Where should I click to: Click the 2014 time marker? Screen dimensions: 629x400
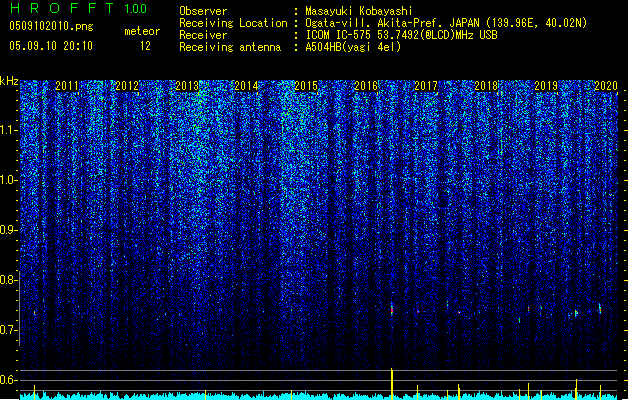click(x=246, y=86)
